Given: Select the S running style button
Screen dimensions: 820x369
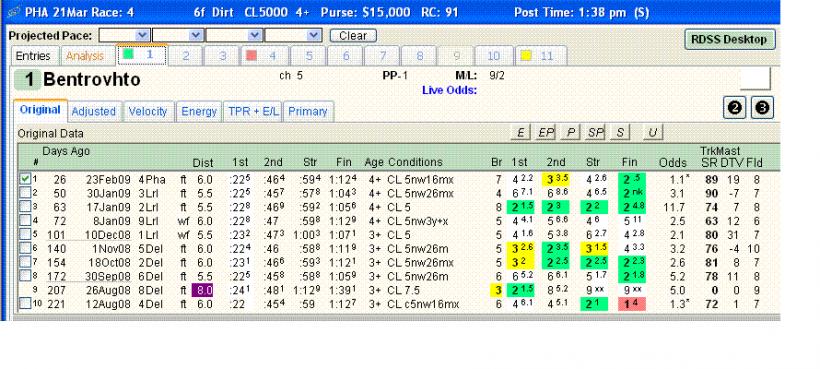Looking at the screenshot, I should click(x=620, y=133).
